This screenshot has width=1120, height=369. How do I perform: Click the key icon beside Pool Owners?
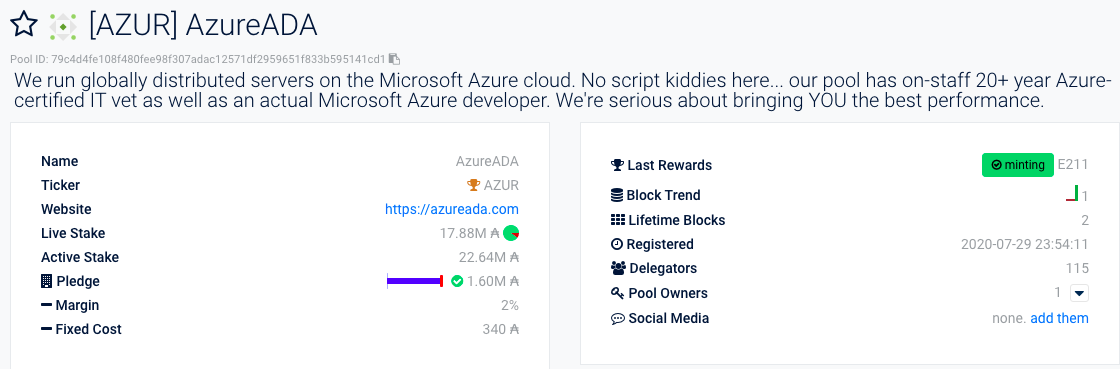click(618, 293)
